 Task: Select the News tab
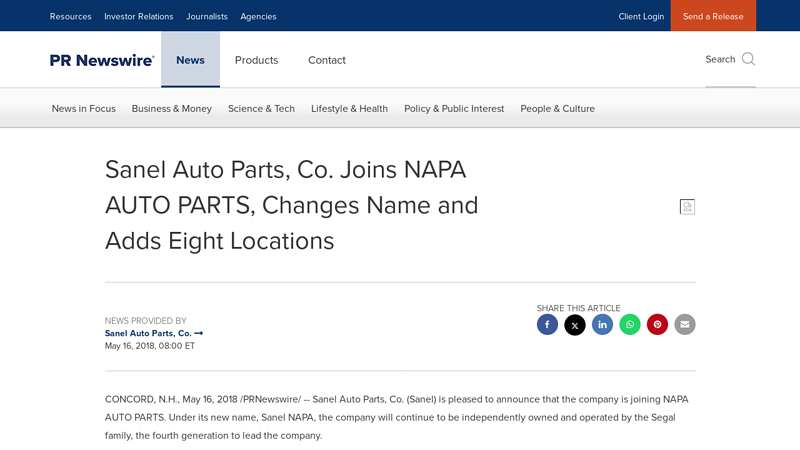[x=190, y=60]
